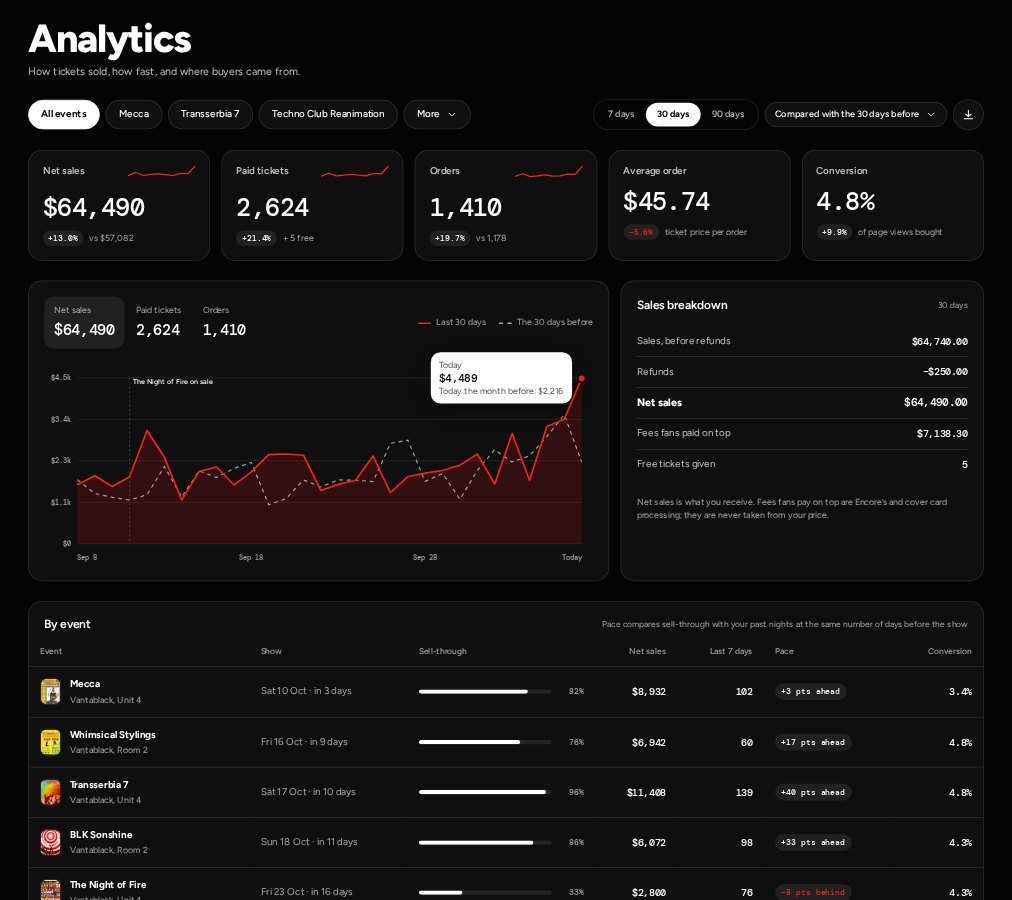Click the +3 pts ahead pace badge
The width and height of the screenshot is (1012, 900).
(x=810, y=691)
